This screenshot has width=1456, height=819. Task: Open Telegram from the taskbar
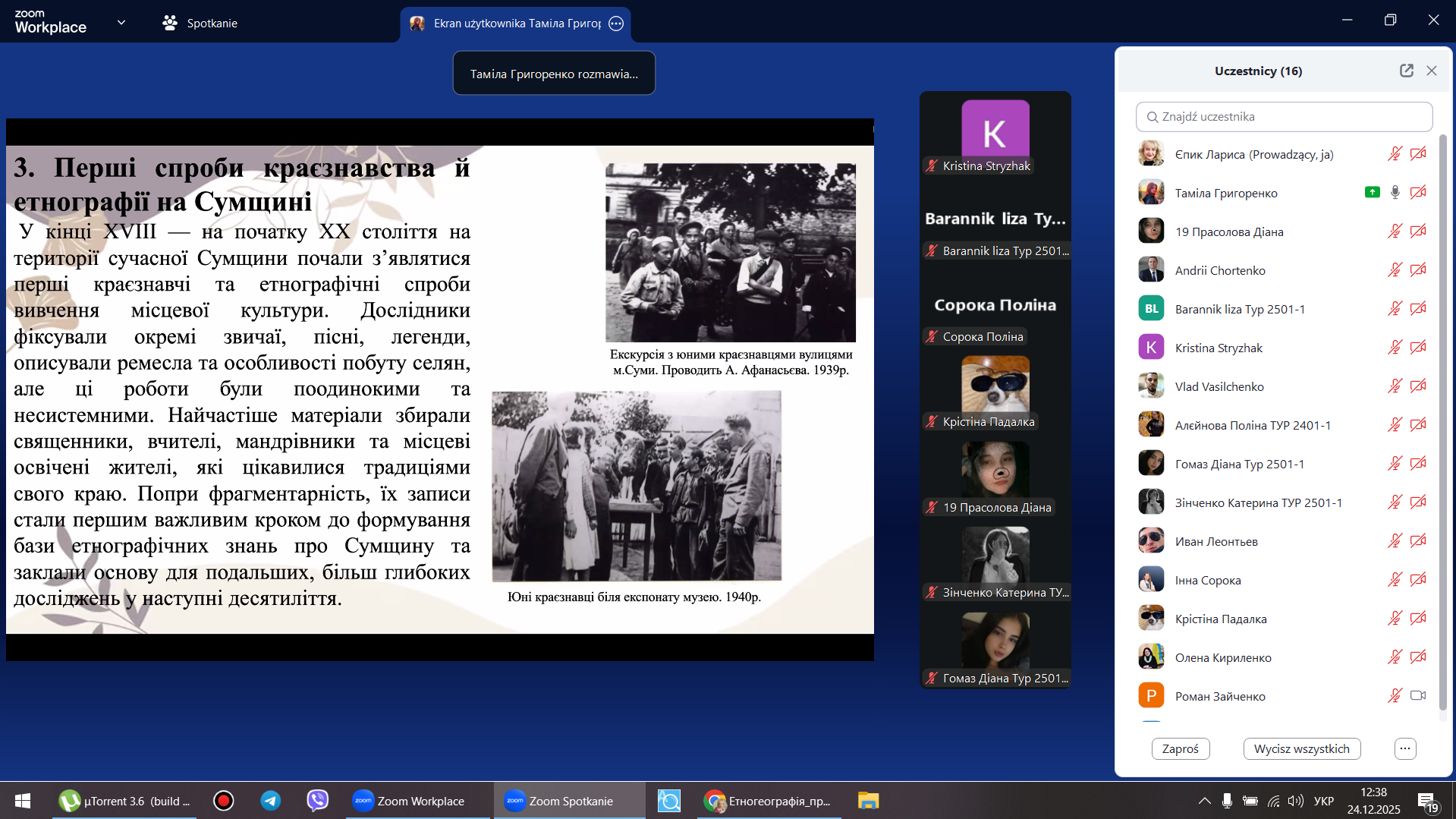click(270, 801)
